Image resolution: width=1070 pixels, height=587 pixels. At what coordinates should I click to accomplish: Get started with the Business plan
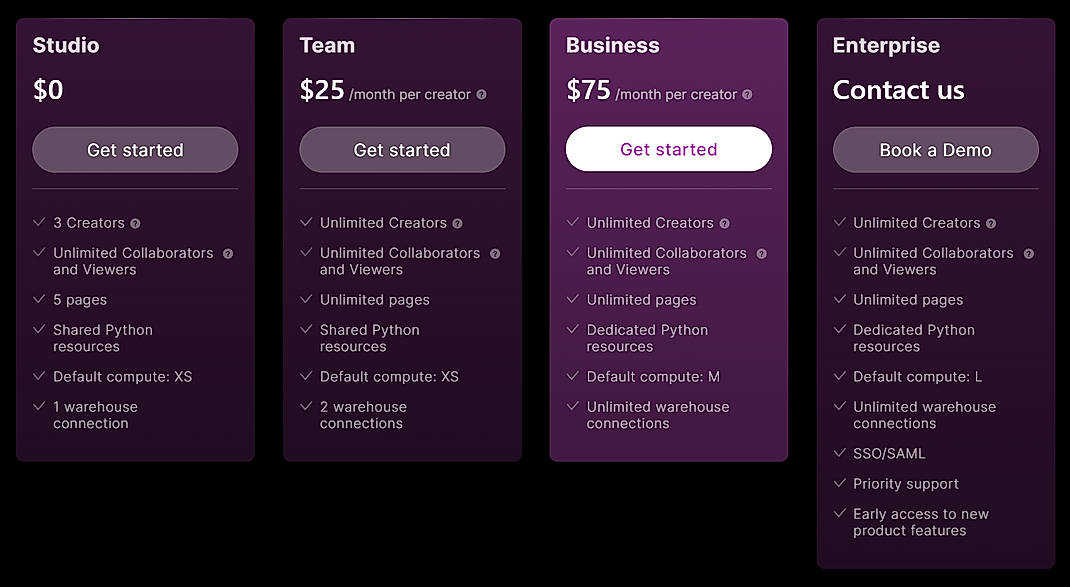[x=668, y=149]
